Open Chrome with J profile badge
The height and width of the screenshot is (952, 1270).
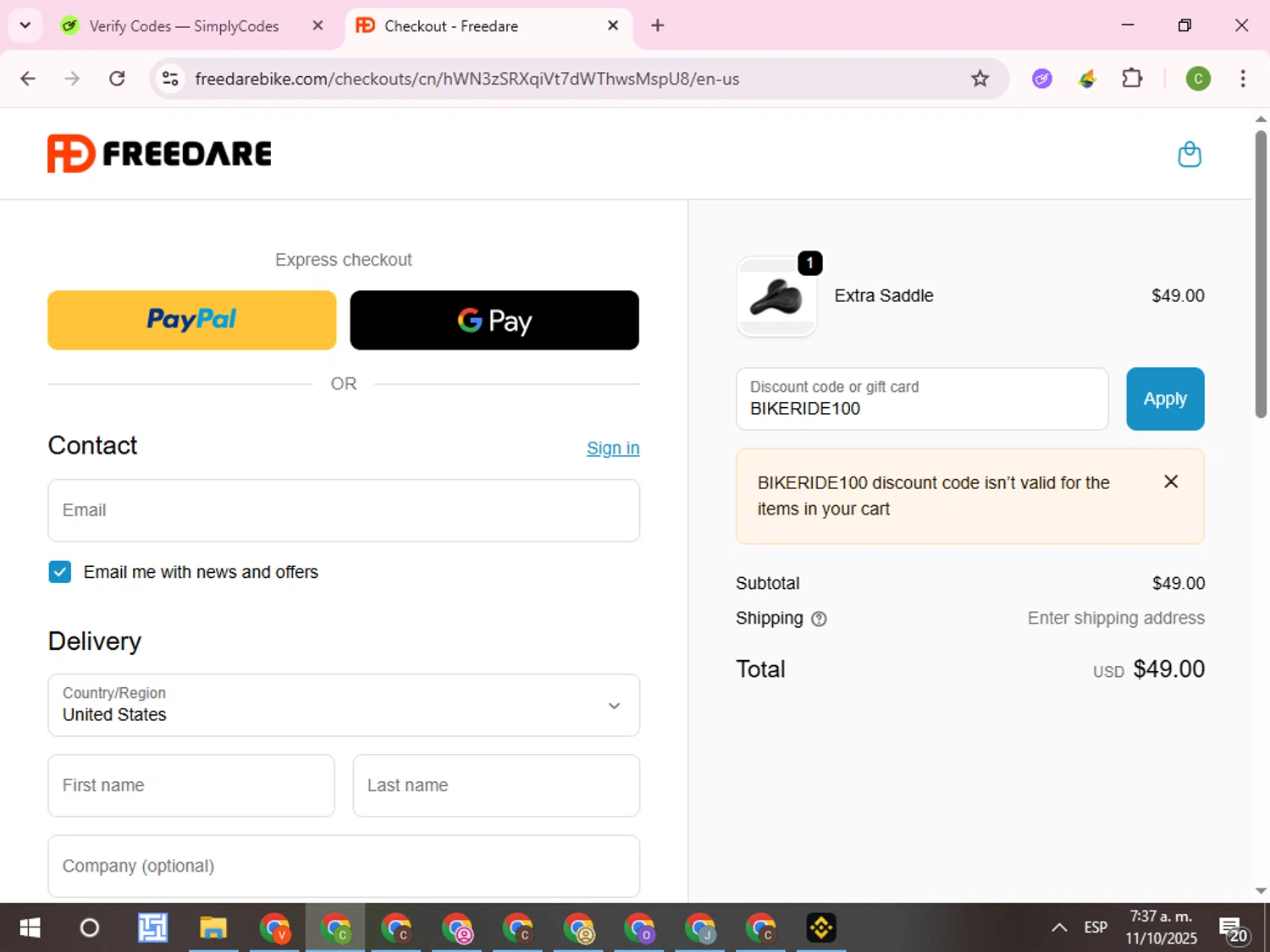coord(700,928)
